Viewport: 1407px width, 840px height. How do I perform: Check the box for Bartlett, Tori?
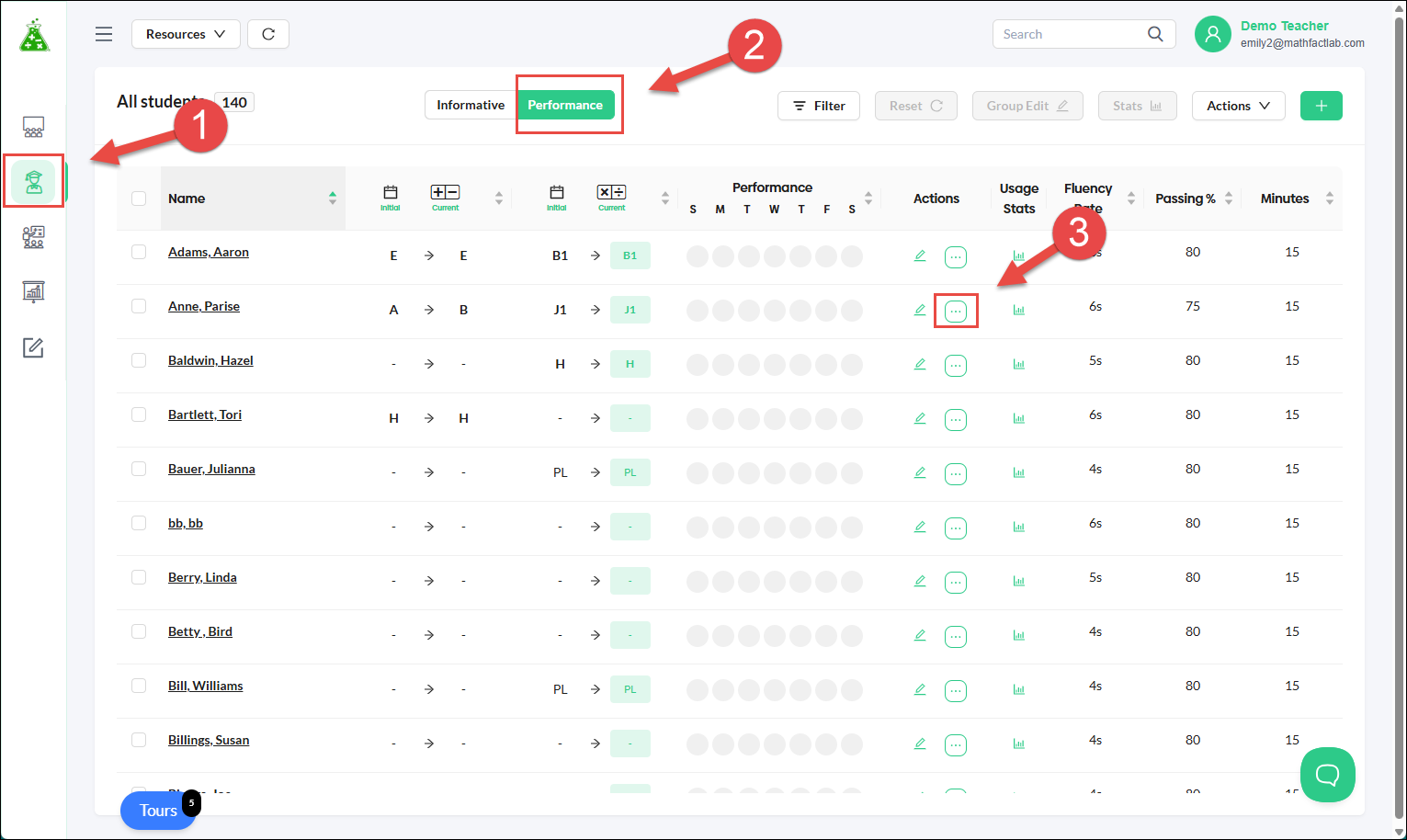pos(139,414)
